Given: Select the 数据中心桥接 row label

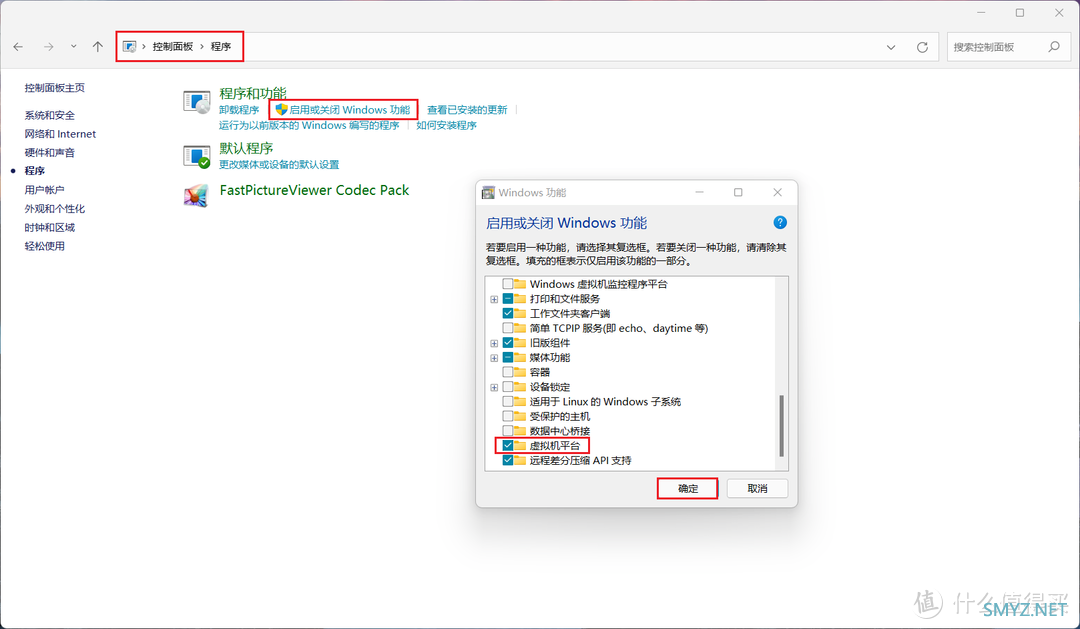Looking at the screenshot, I should [559, 431].
